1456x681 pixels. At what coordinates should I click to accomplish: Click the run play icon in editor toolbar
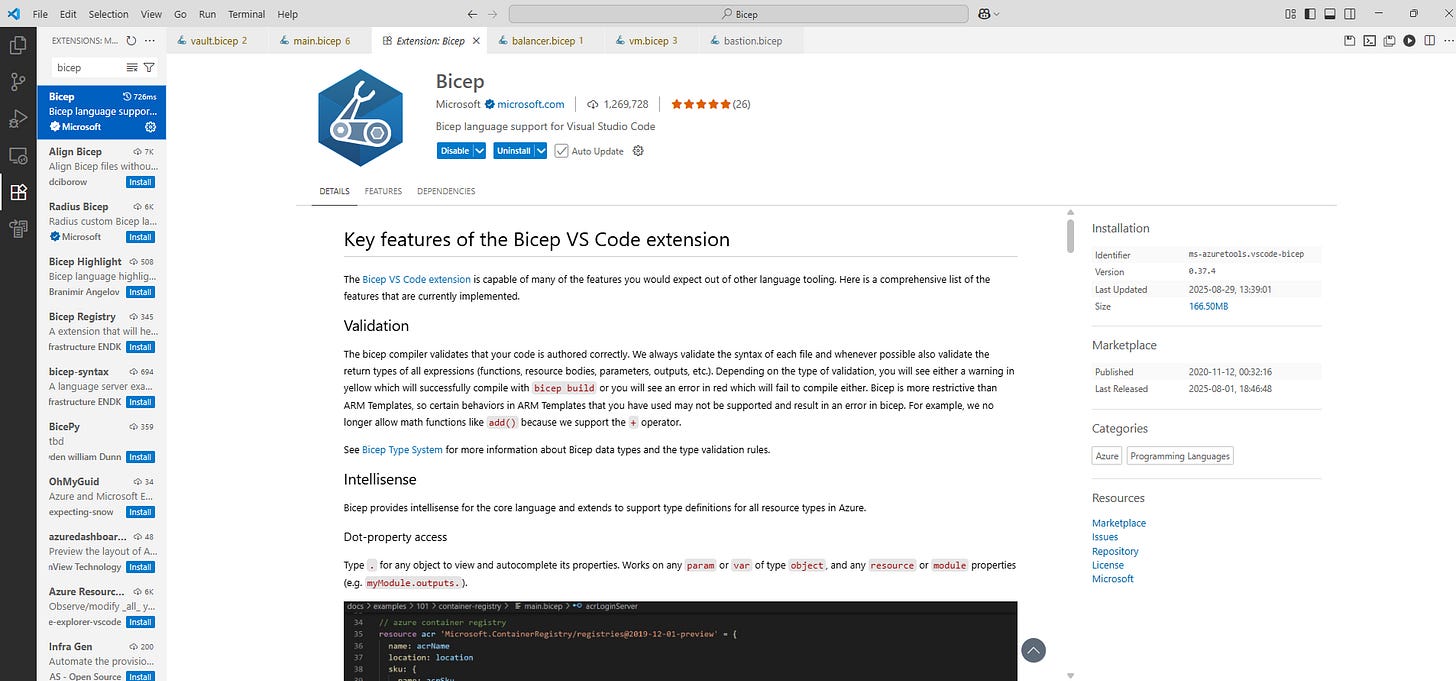1409,41
